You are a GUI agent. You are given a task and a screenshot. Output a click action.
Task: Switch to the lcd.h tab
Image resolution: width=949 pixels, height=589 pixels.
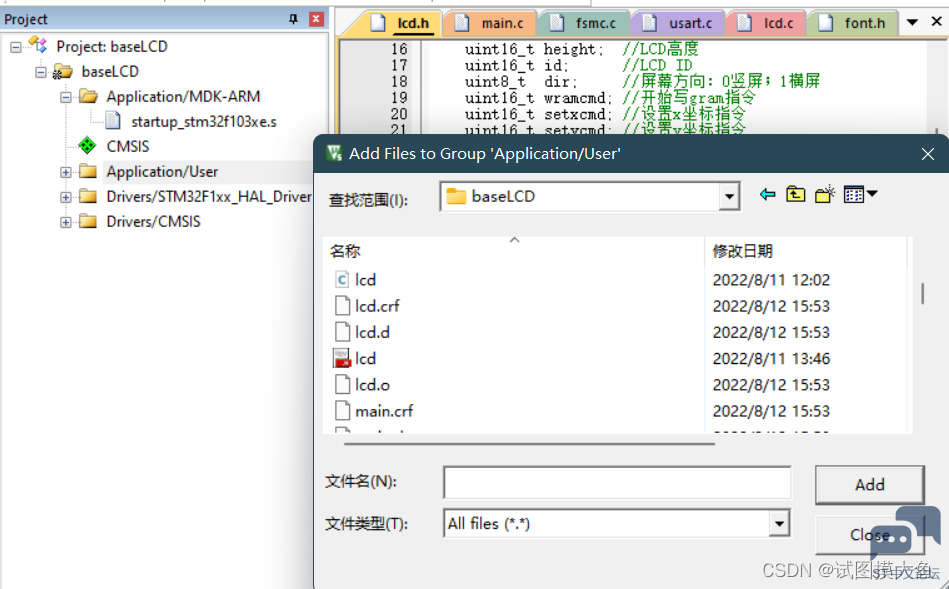402,23
